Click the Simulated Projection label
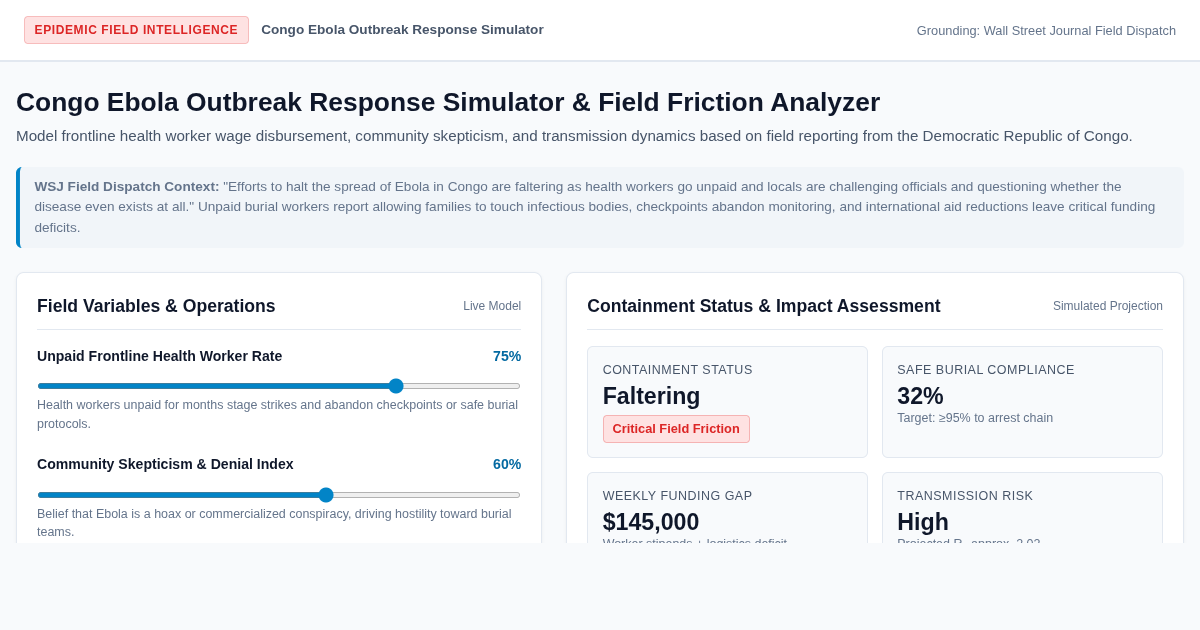 pos(1108,306)
